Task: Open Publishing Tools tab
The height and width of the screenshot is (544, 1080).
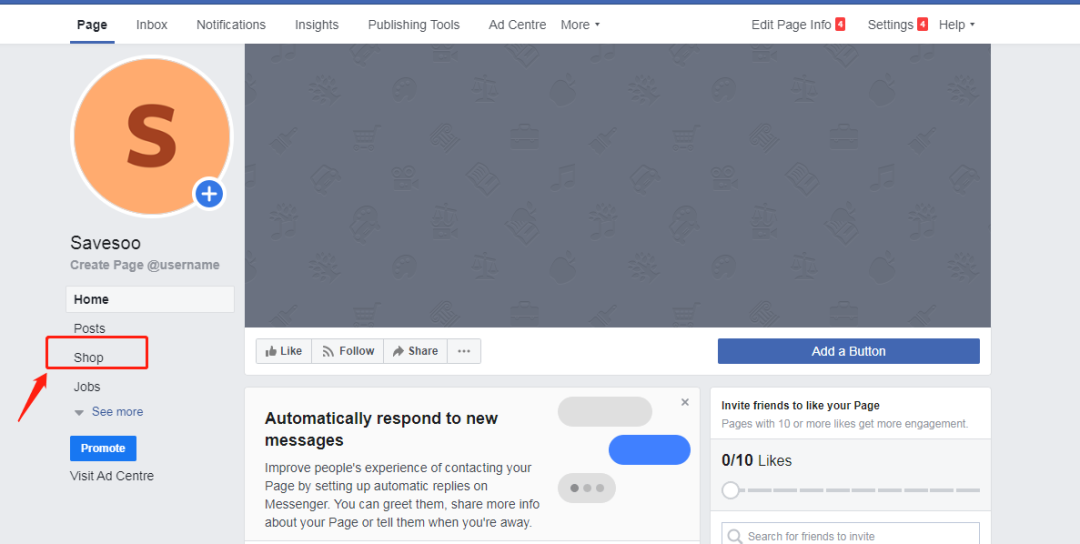Action: [413, 25]
